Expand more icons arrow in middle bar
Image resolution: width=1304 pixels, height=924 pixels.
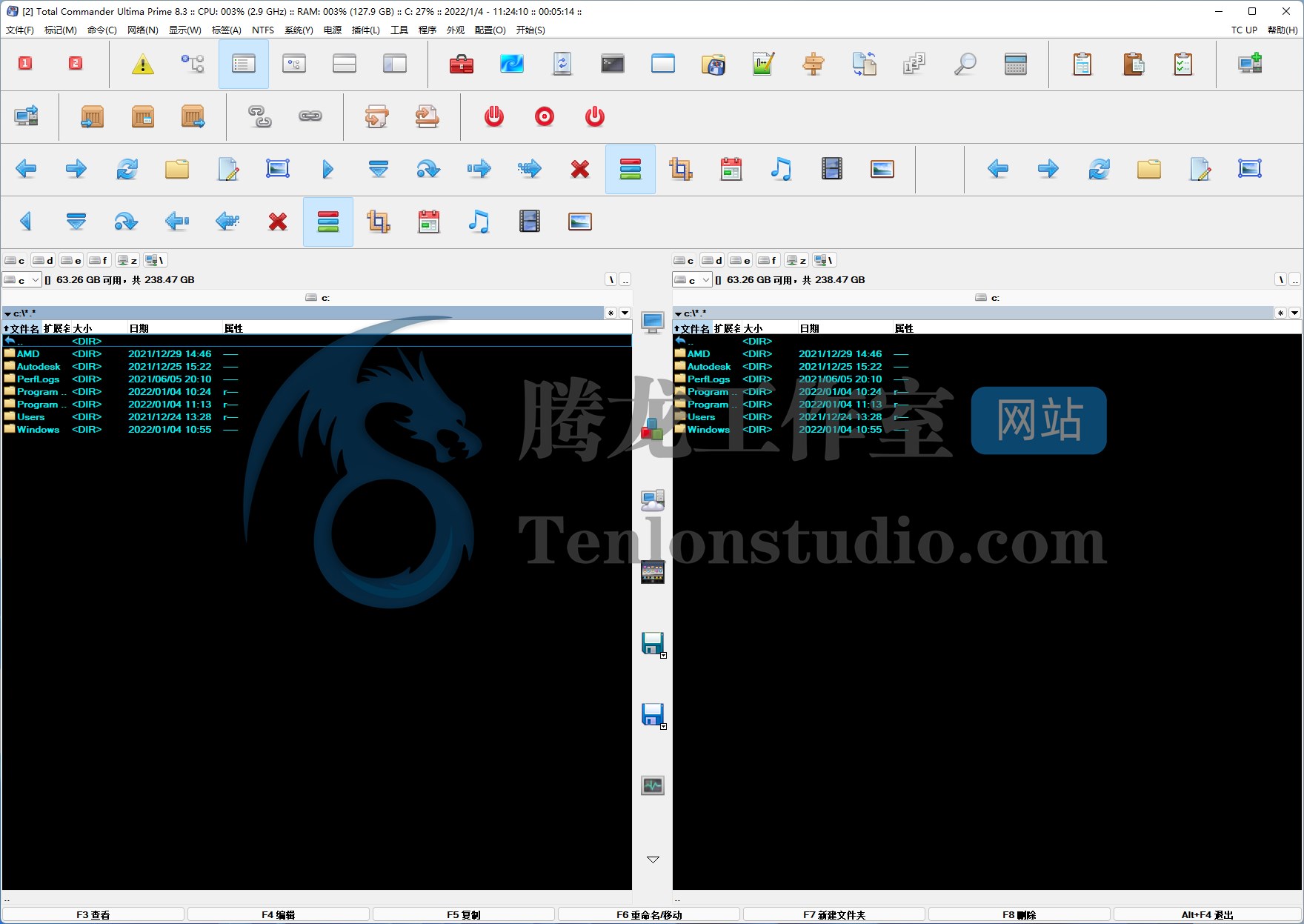pyautogui.click(x=653, y=860)
